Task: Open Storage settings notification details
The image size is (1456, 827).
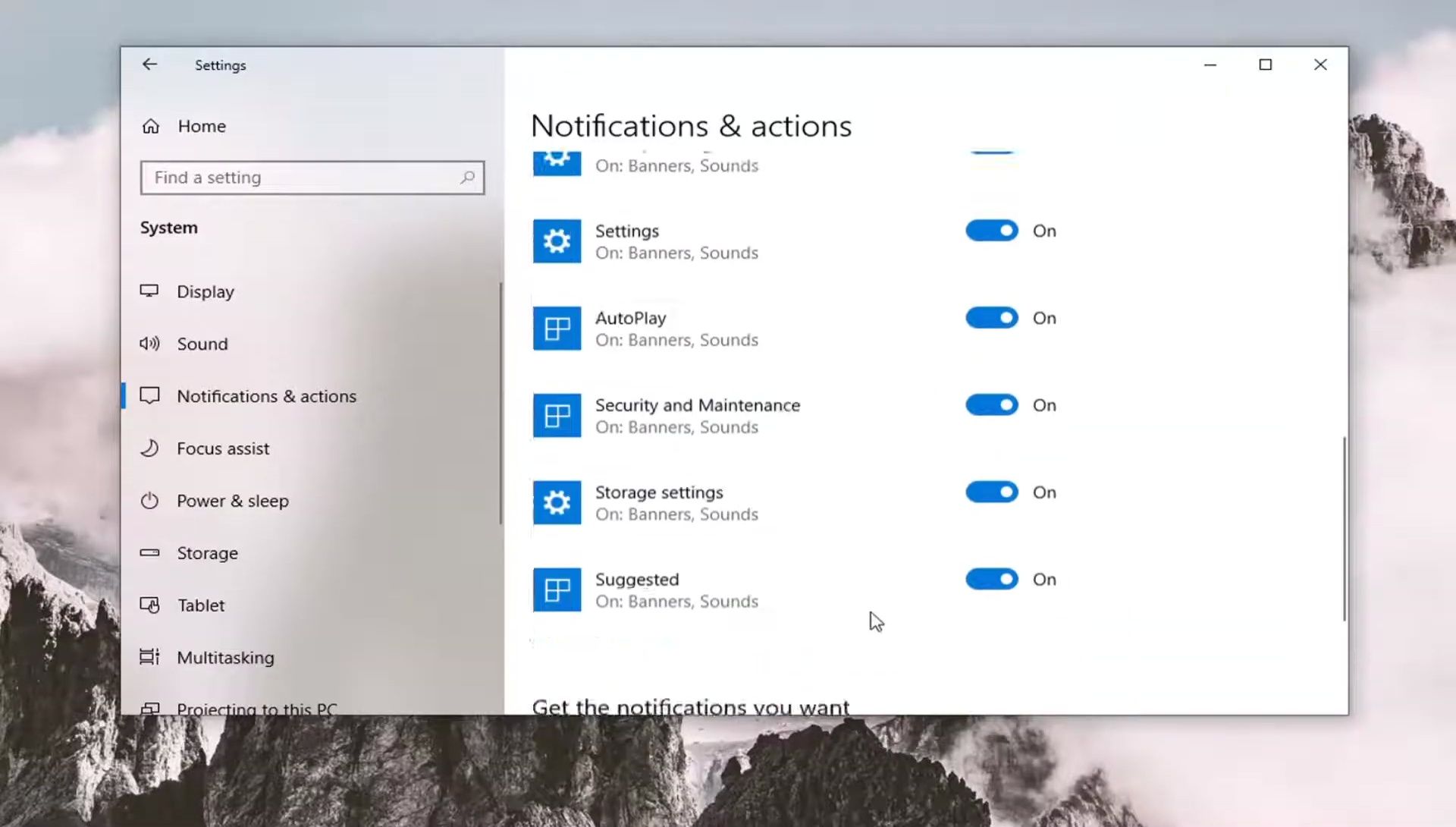Action: click(x=676, y=503)
